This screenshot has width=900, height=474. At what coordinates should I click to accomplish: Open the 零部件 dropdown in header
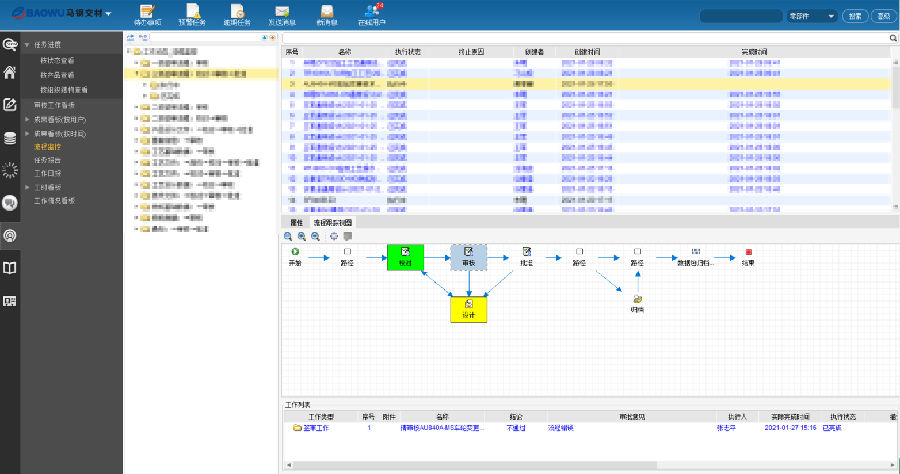click(x=811, y=16)
